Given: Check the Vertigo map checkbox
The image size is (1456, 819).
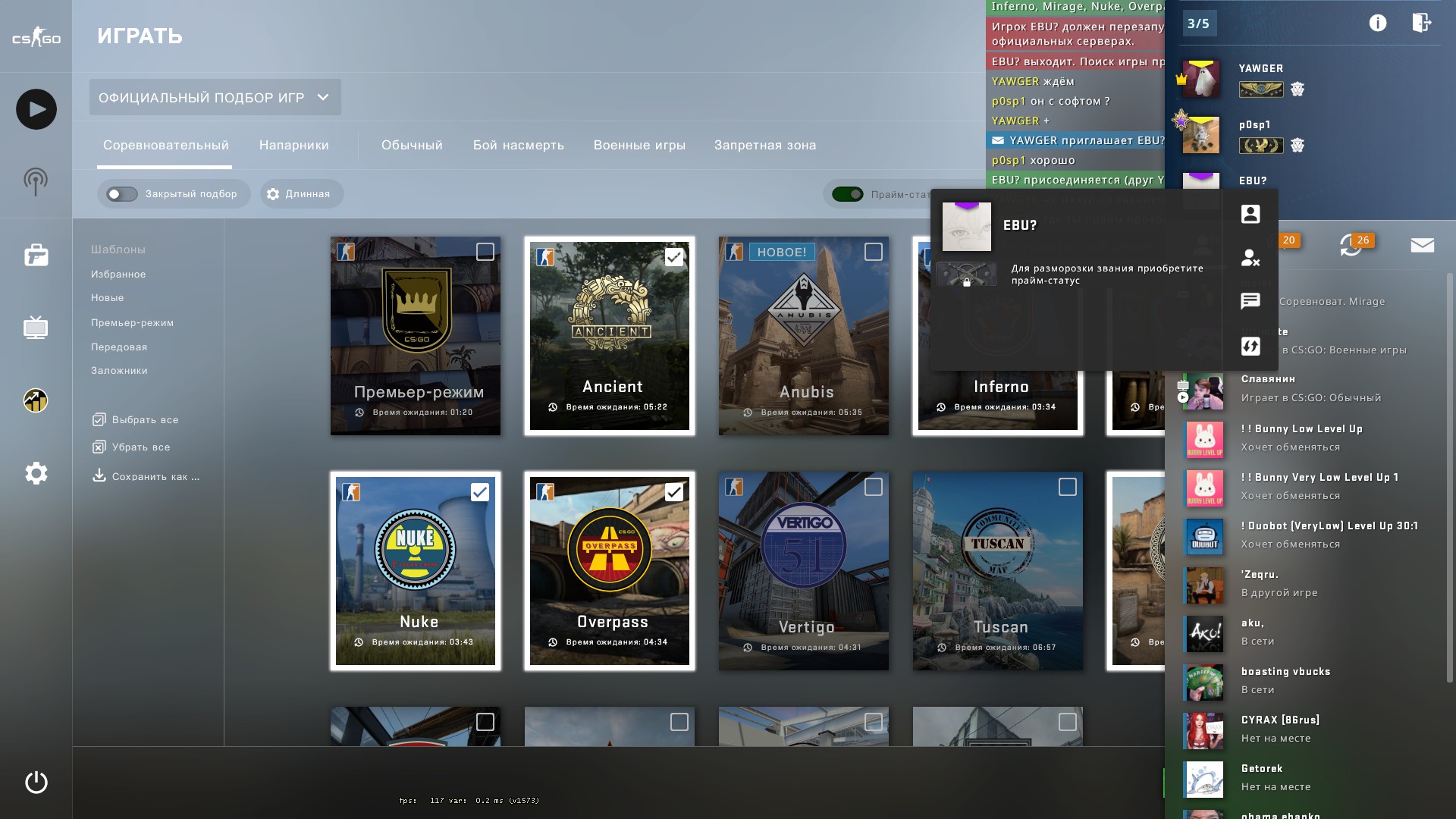Looking at the screenshot, I should click(x=873, y=487).
